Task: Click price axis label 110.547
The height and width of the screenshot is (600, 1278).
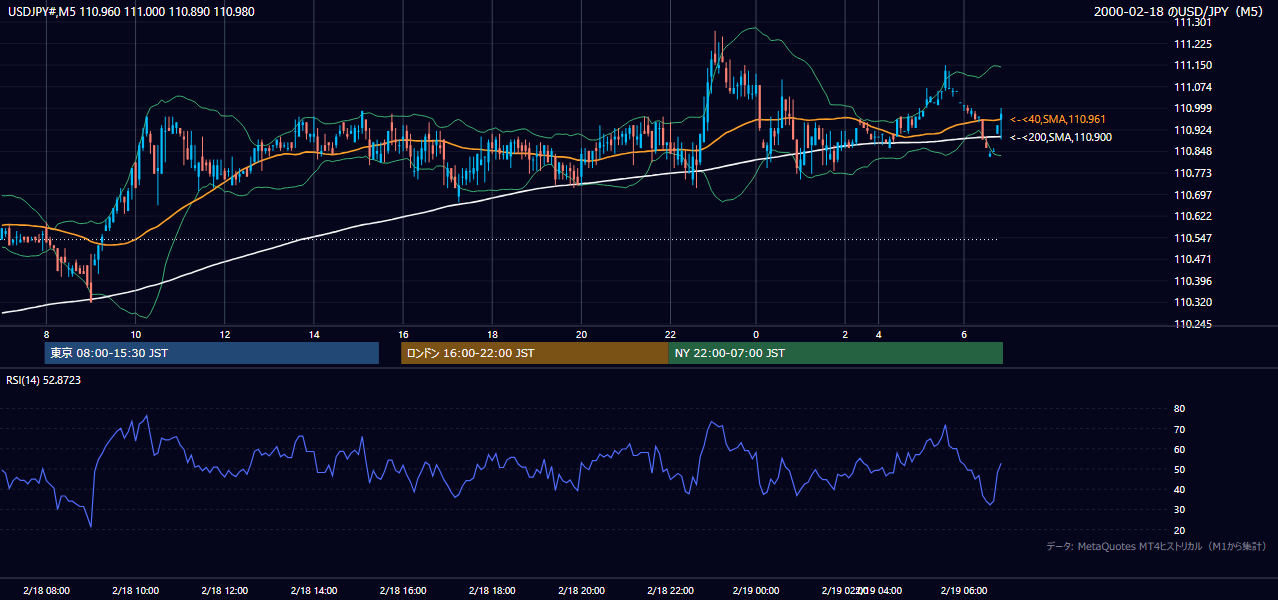Action: tap(1193, 238)
